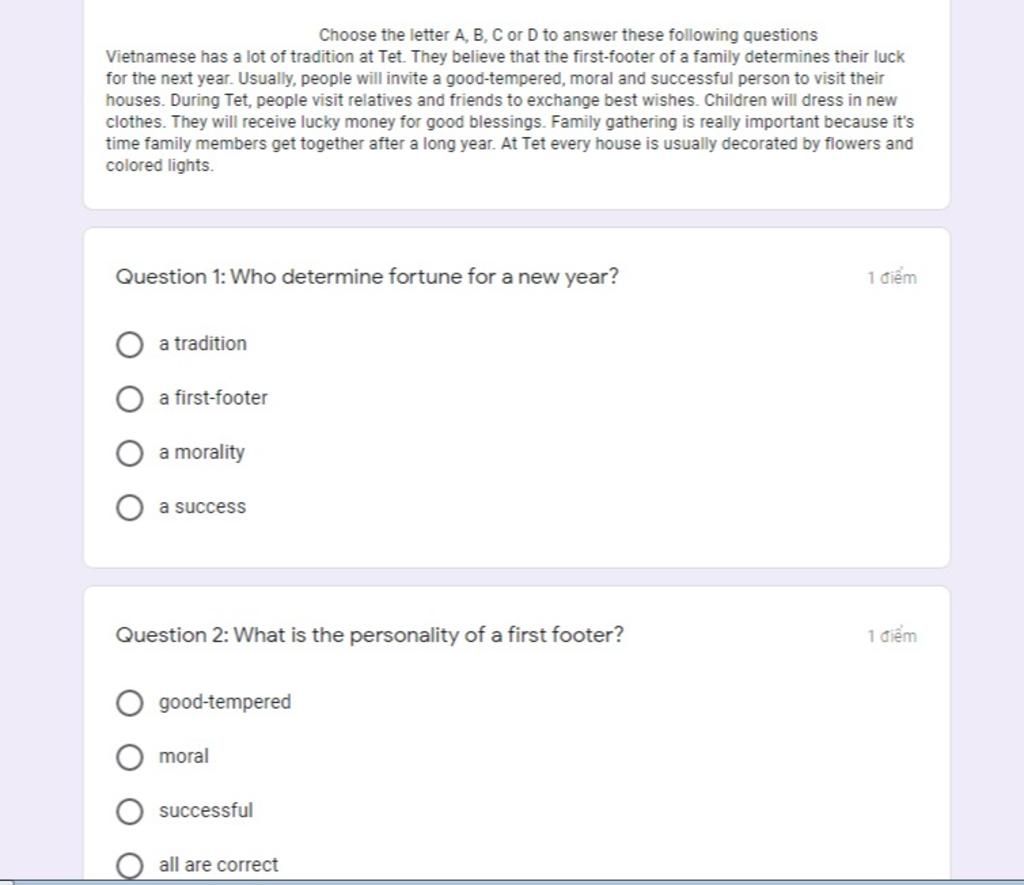Click the "a tradition" answer label text
This screenshot has height=885, width=1024.
203,344
